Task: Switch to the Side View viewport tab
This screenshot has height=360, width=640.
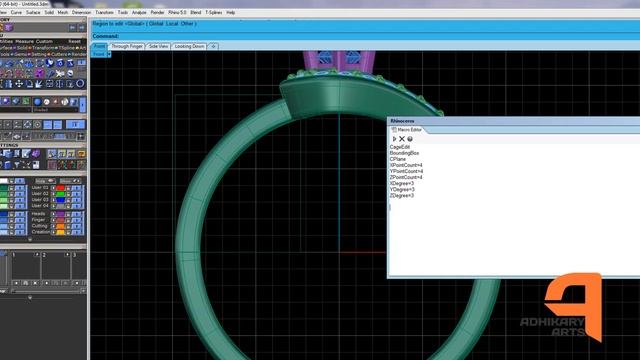Action: (158, 46)
